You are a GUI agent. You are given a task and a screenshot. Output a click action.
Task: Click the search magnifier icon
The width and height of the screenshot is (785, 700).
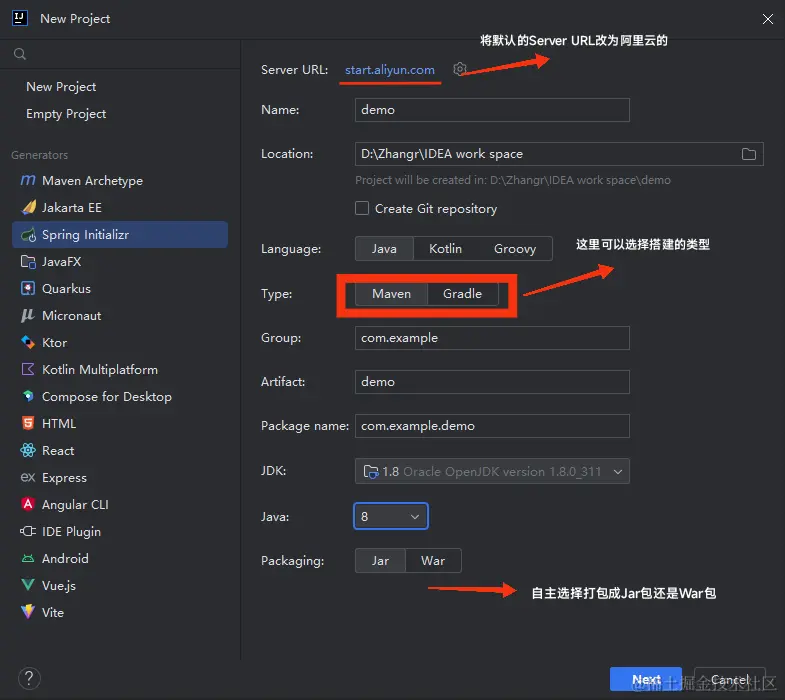pos(20,54)
